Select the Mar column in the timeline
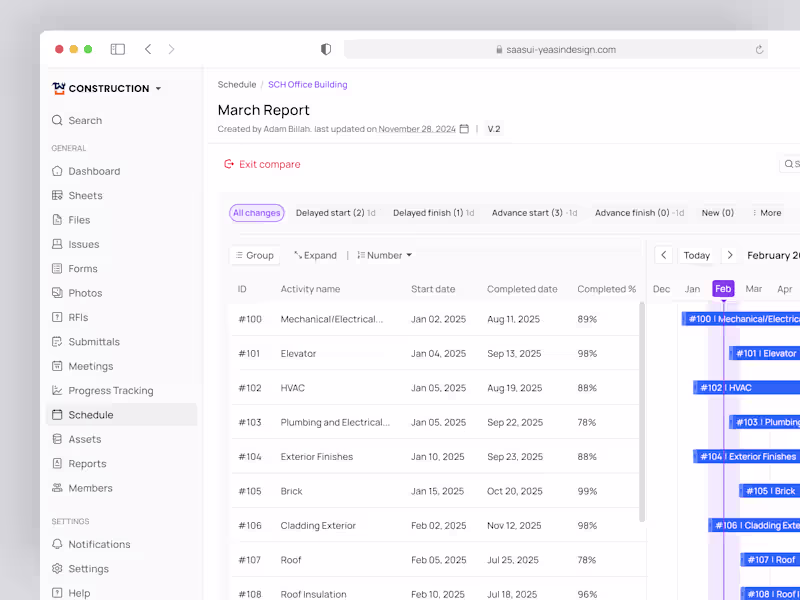Viewport: 800px width, 600px height. pos(752,287)
